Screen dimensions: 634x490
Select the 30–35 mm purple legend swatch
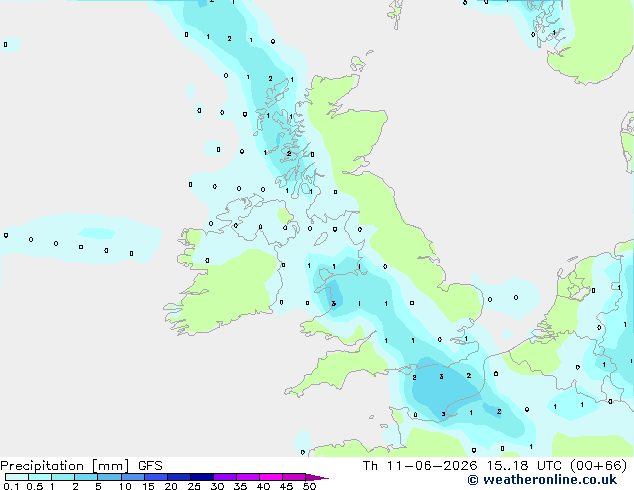point(225,477)
